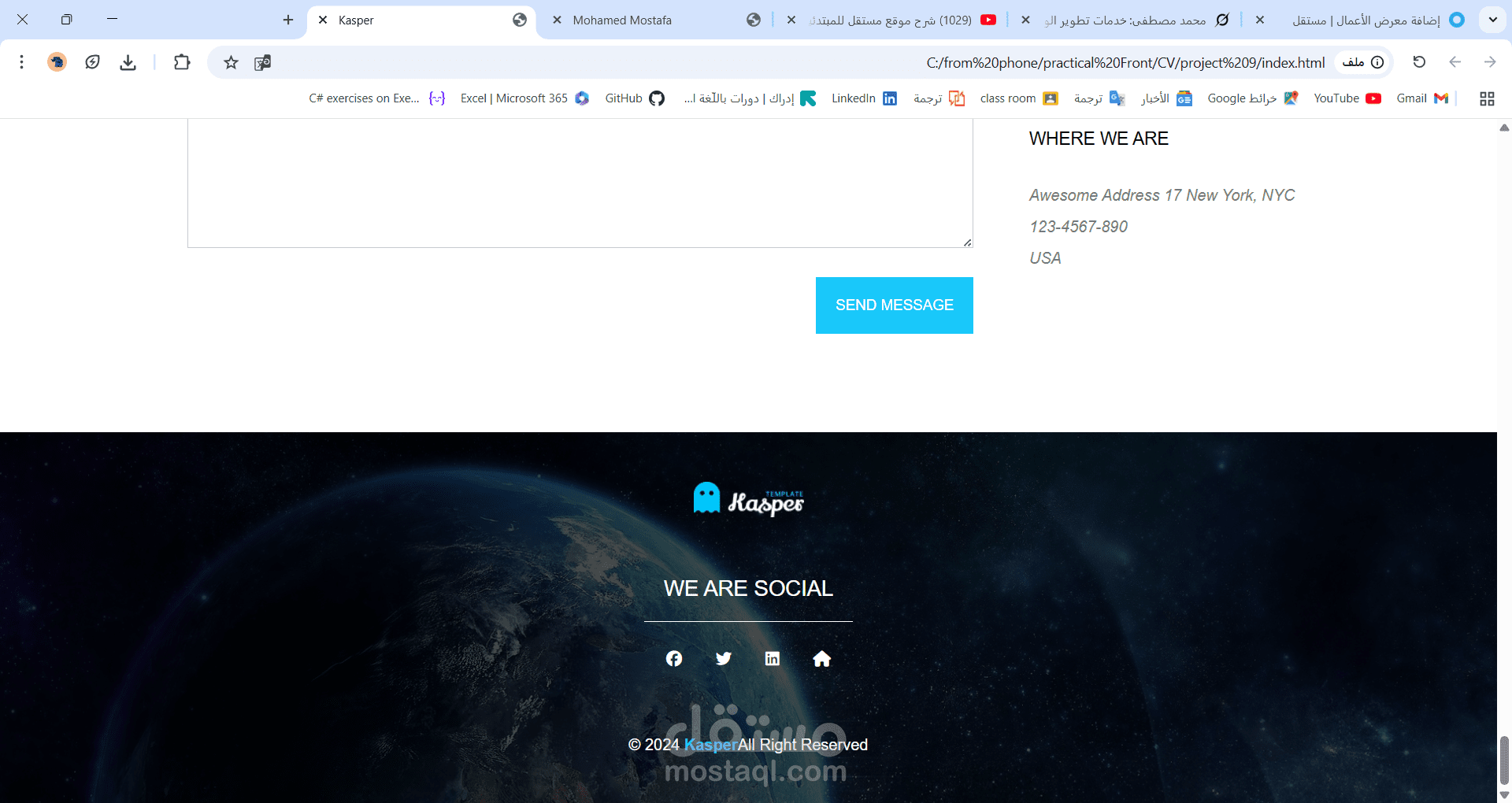Click the 123-4567-890 phone number text

tap(1078, 227)
